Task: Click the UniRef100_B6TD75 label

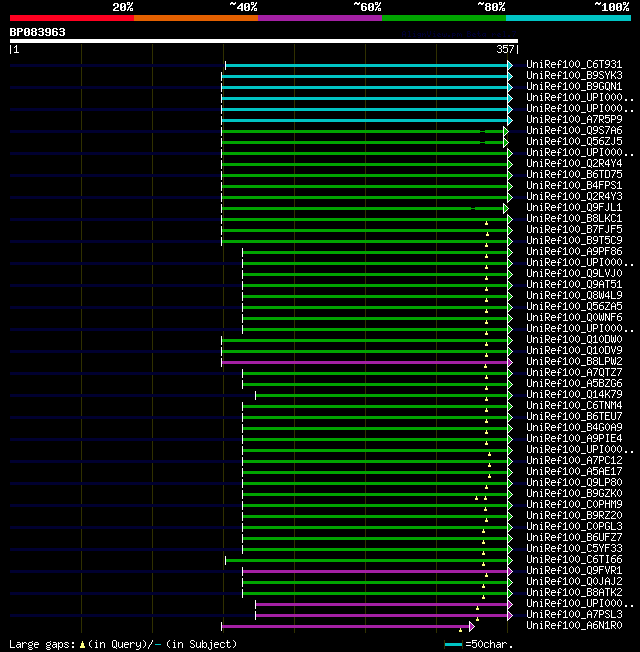Action: (574, 174)
